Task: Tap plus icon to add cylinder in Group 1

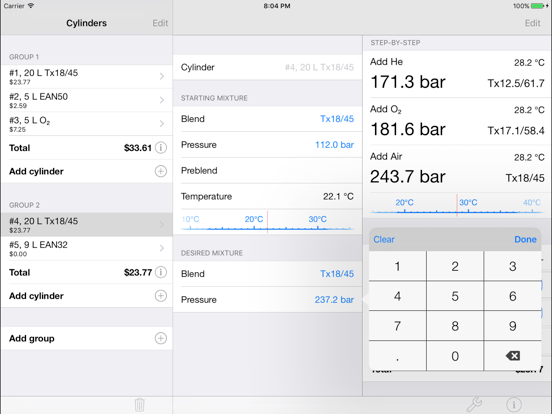Action: (161, 171)
